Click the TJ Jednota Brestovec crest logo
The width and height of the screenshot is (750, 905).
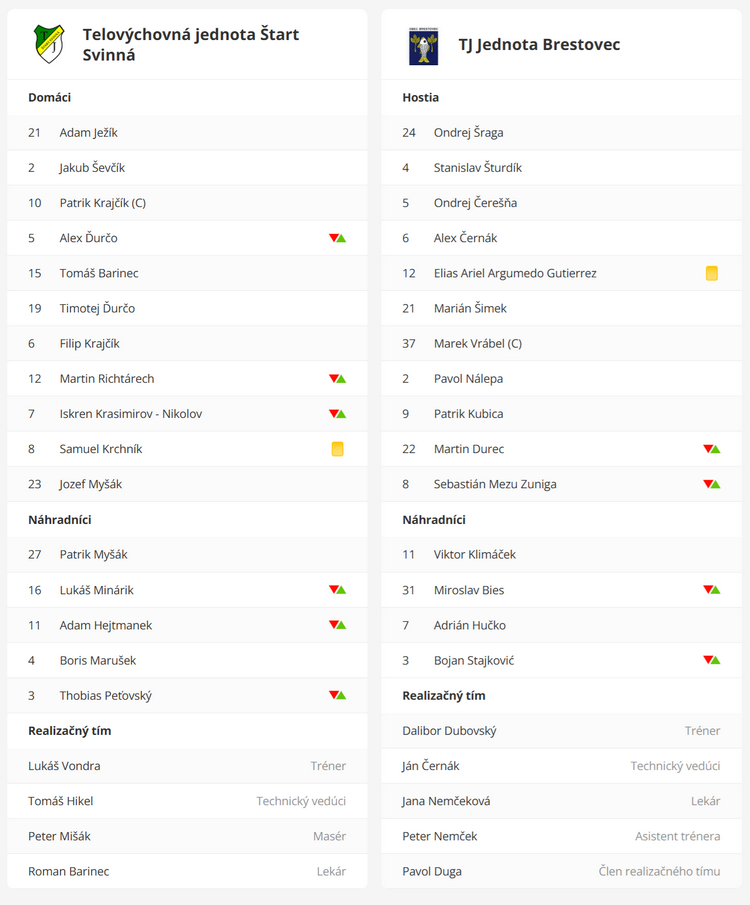pos(423,45)
